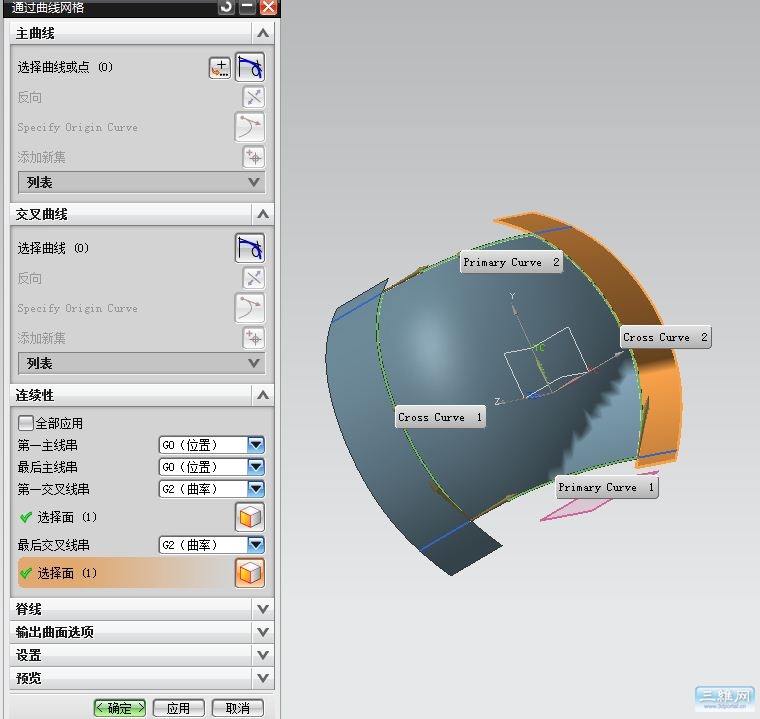The height and width of the screenshot is (719, 760).
Task: Expand 列表 under 主曲线
Action: (x=142, y=182)
